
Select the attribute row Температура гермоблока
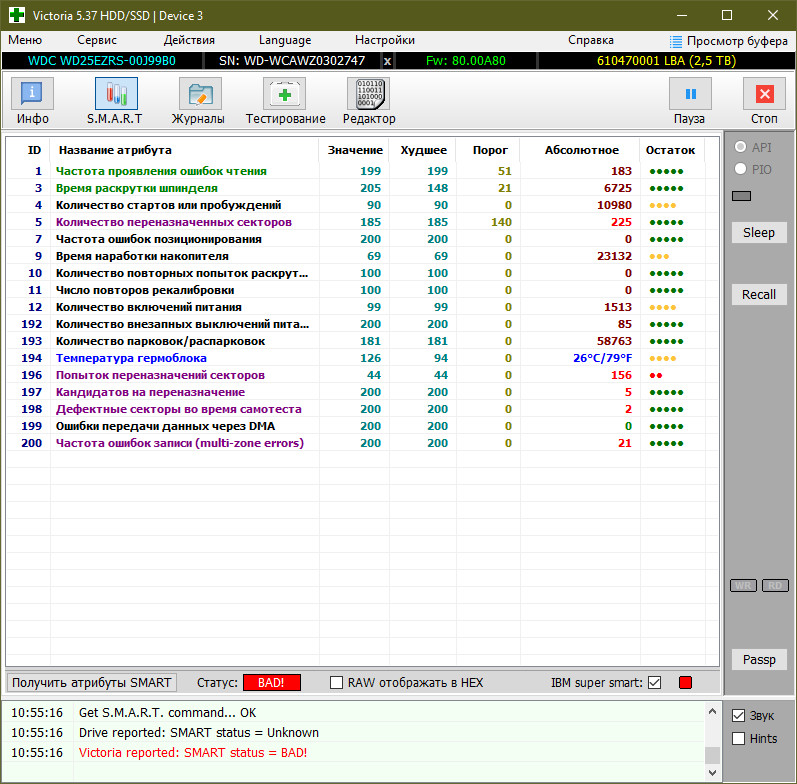pos(131,358)
